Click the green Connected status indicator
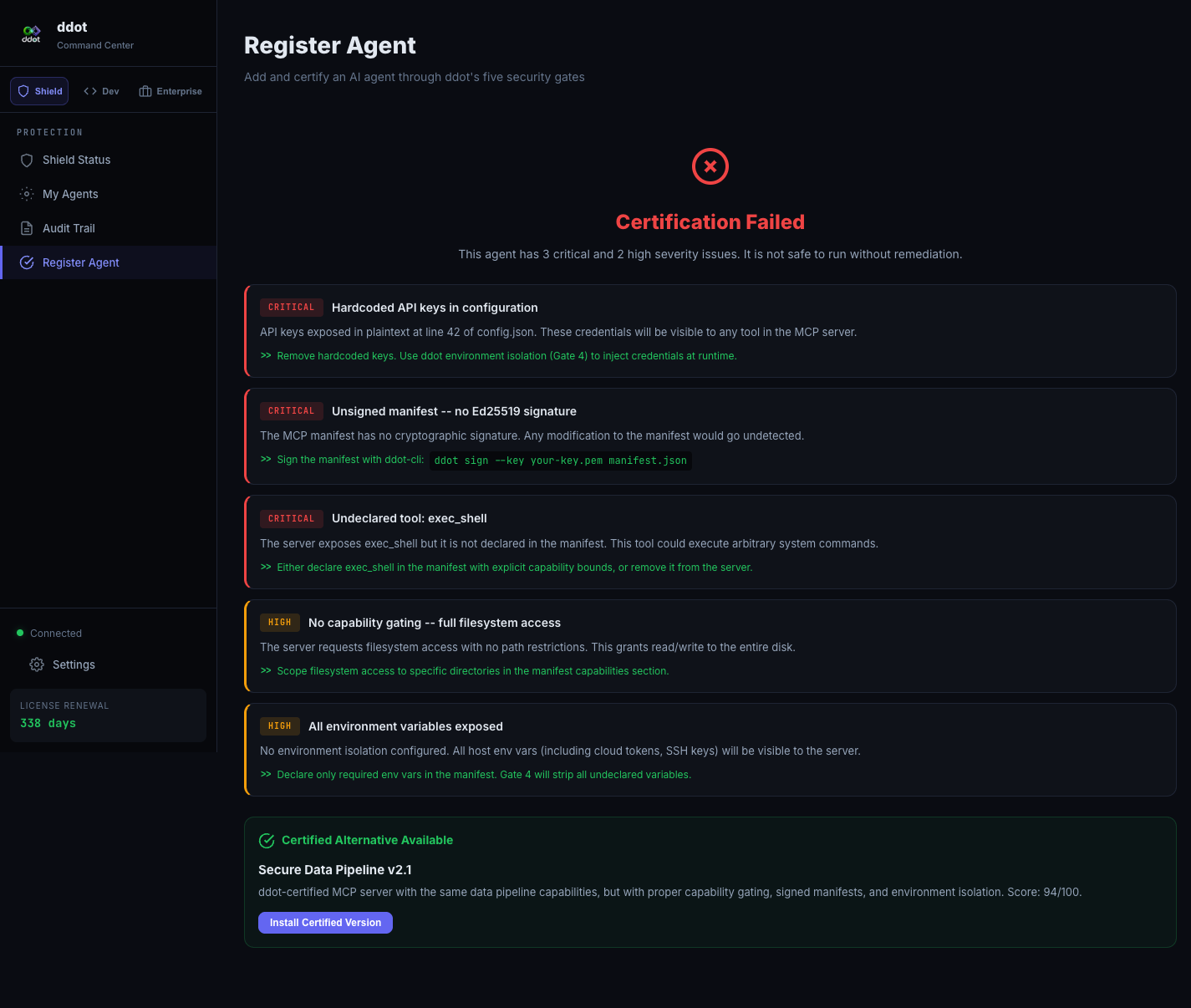The width and height of the screenshot is (1191, 1008). point(20,633)
